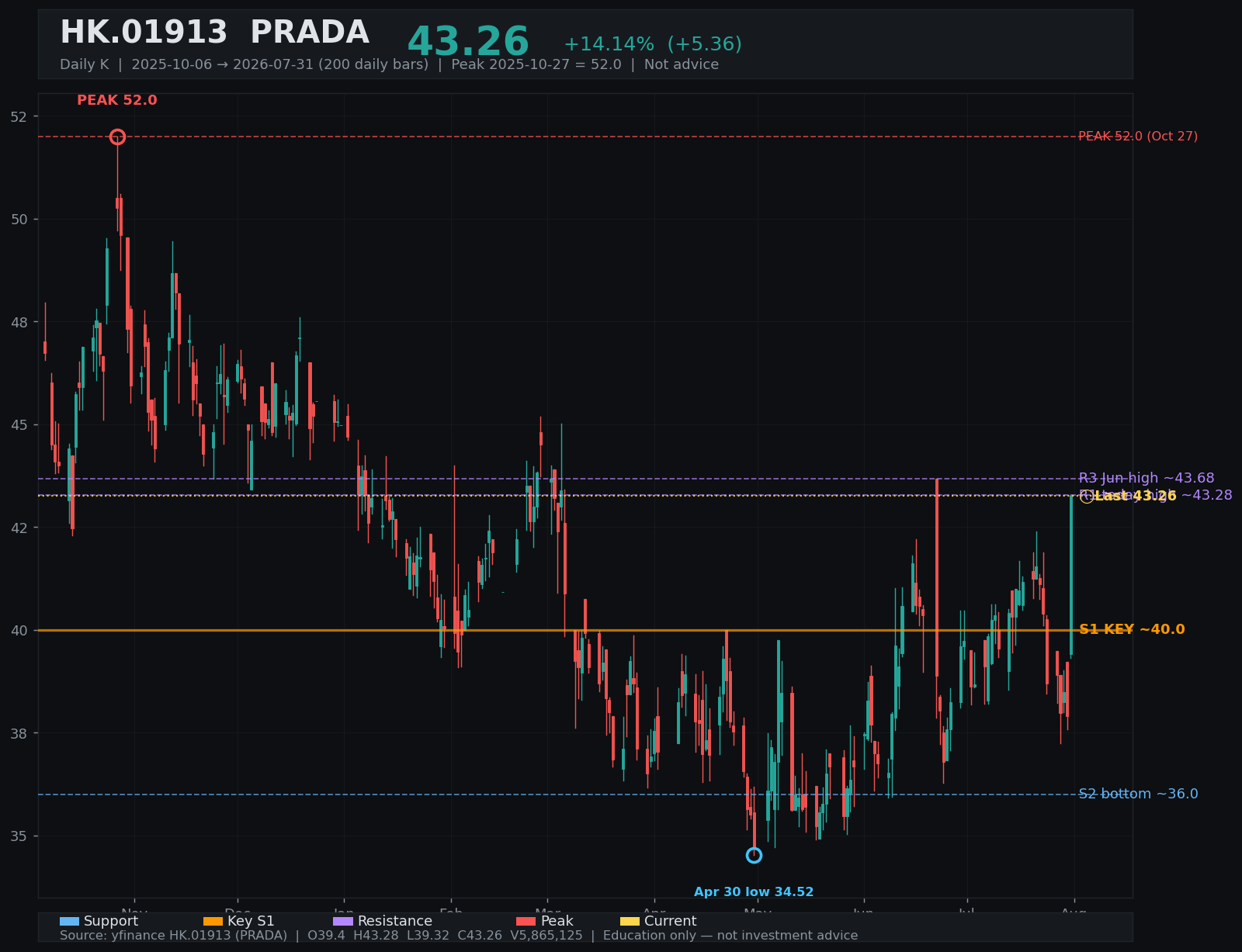
Task: Click the H43.28 high value in the footer
Action: coord(376,936)
